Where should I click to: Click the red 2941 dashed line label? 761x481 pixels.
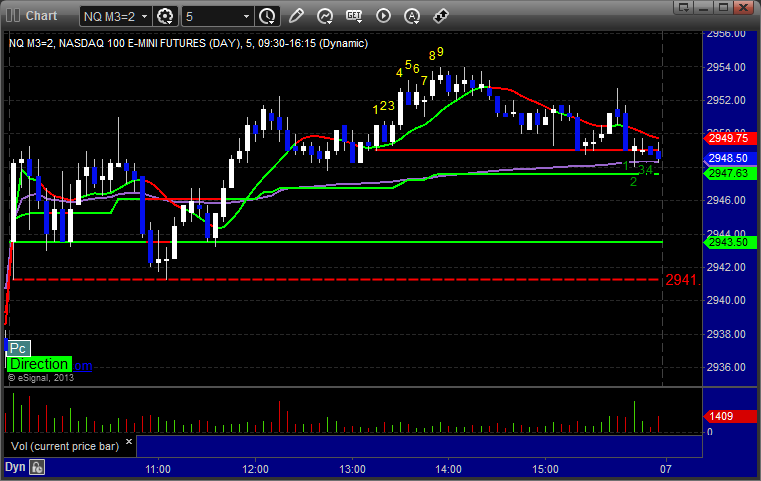tap(681, 280)
